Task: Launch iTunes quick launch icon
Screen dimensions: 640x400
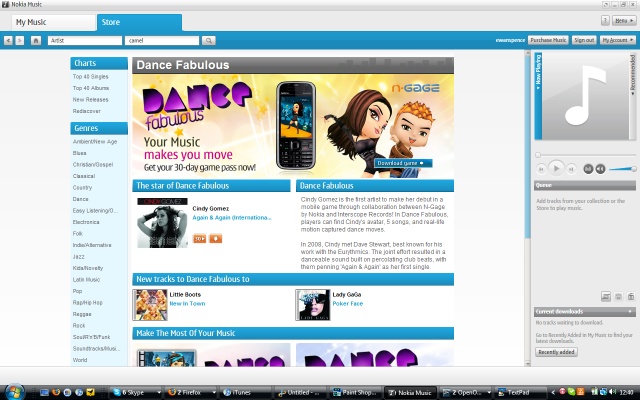Action: [79, 392]
